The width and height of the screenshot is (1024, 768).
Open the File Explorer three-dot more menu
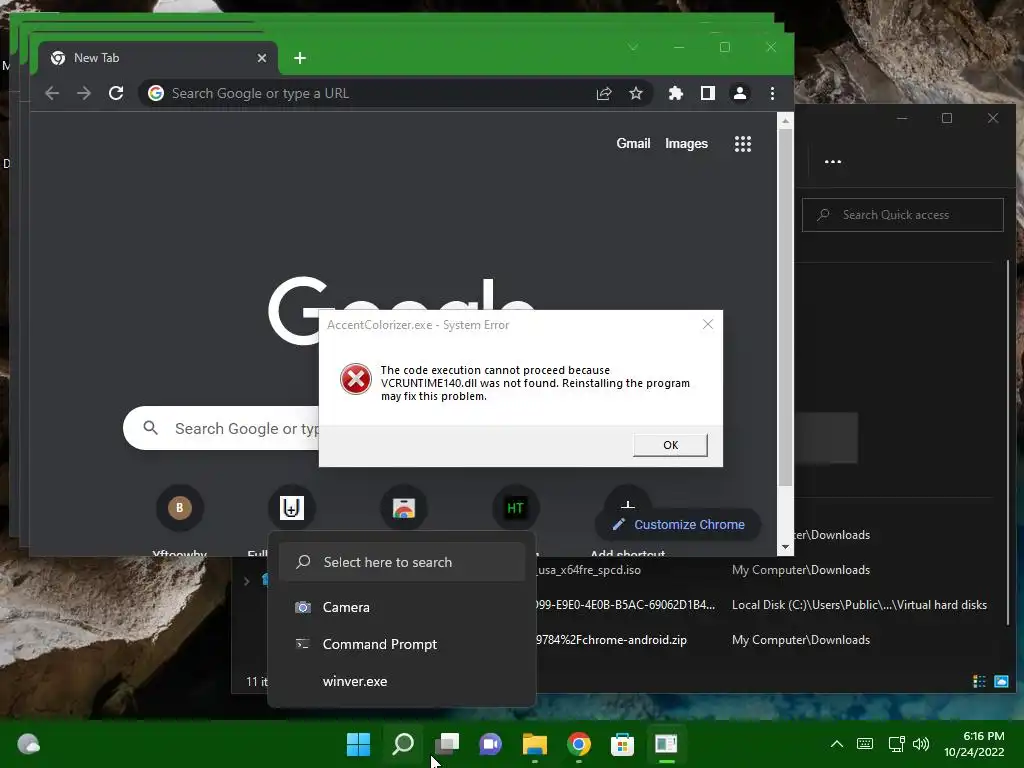[833, 162]
